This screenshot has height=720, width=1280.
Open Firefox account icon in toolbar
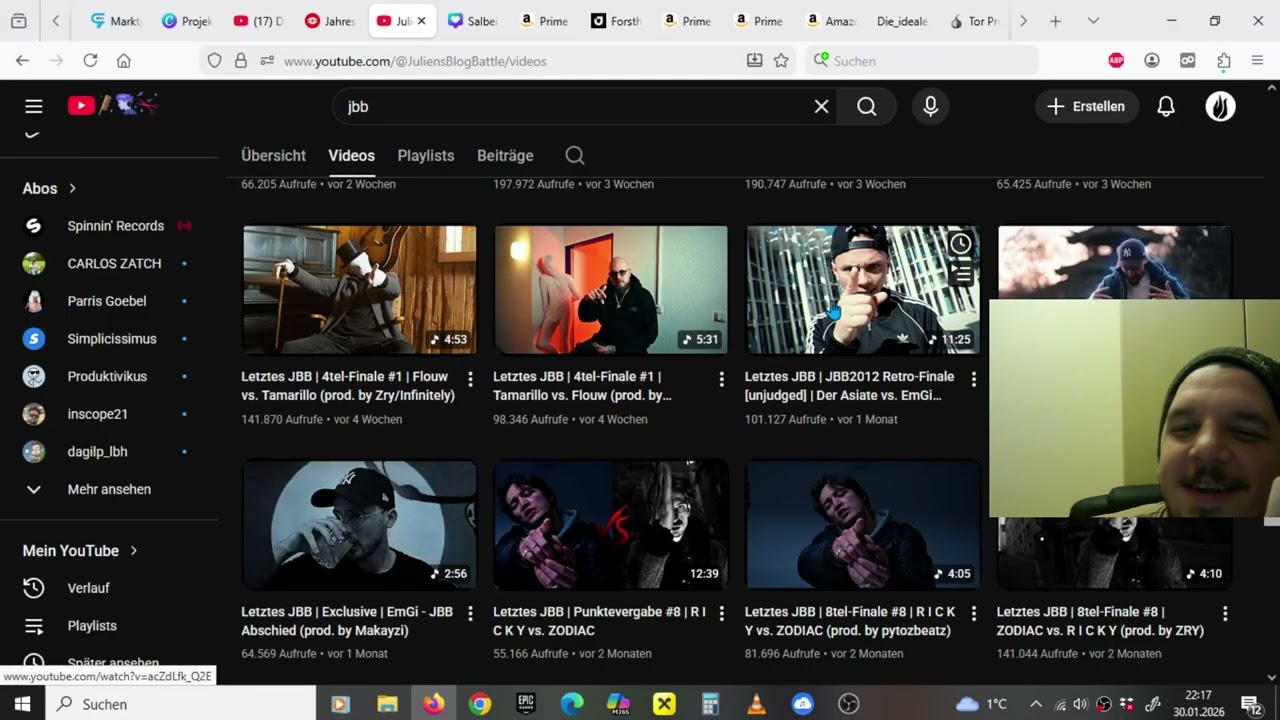click(1152, 61)
